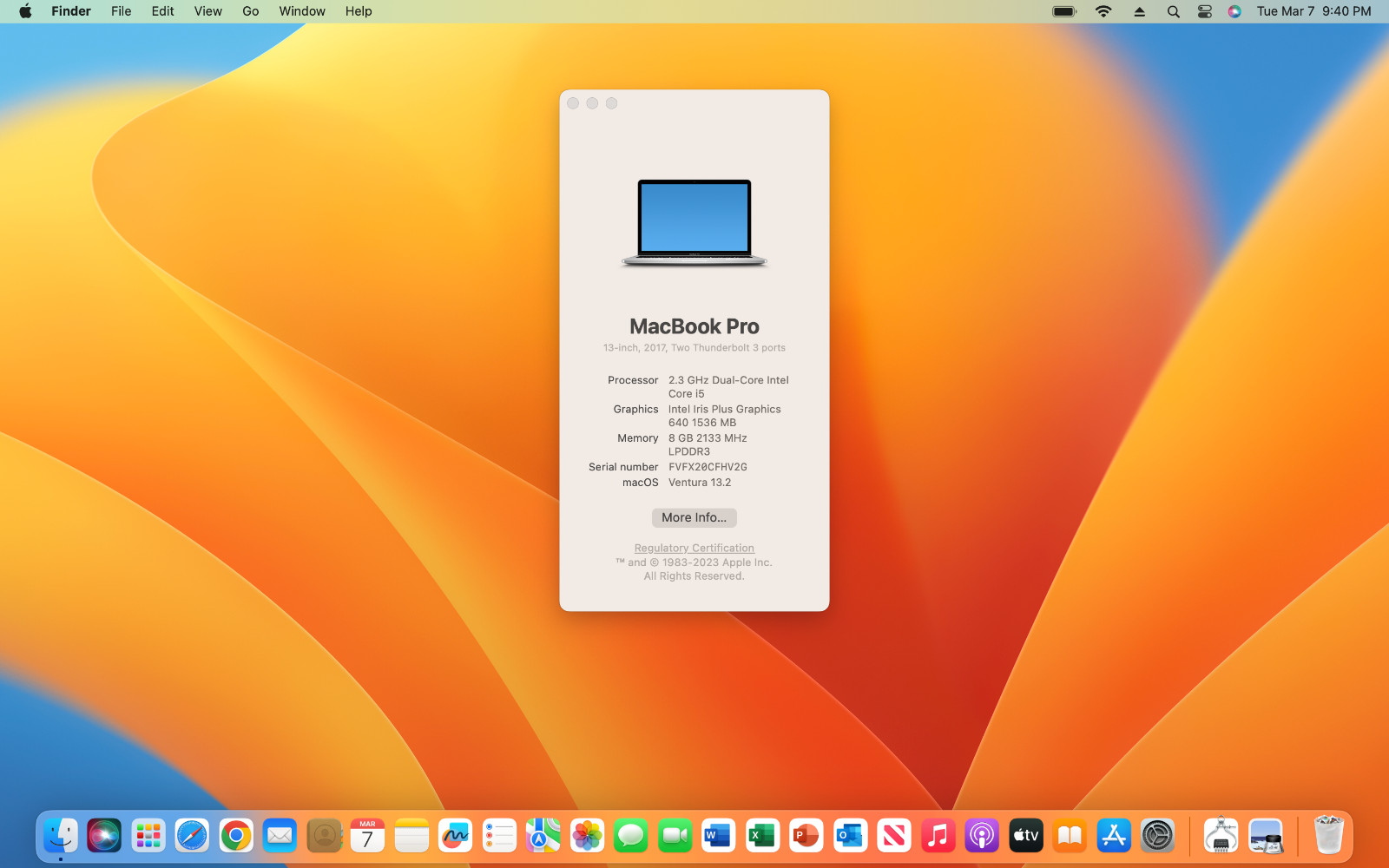1389x868 pixels.
Task: Open Launchpad in the Dock
Action: point(148,836)
